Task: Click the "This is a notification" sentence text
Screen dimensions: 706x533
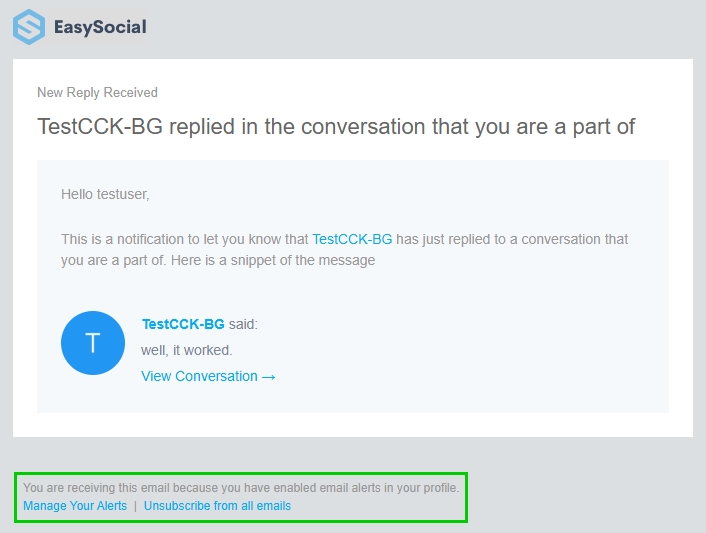Action: click(x=180, y=240)
